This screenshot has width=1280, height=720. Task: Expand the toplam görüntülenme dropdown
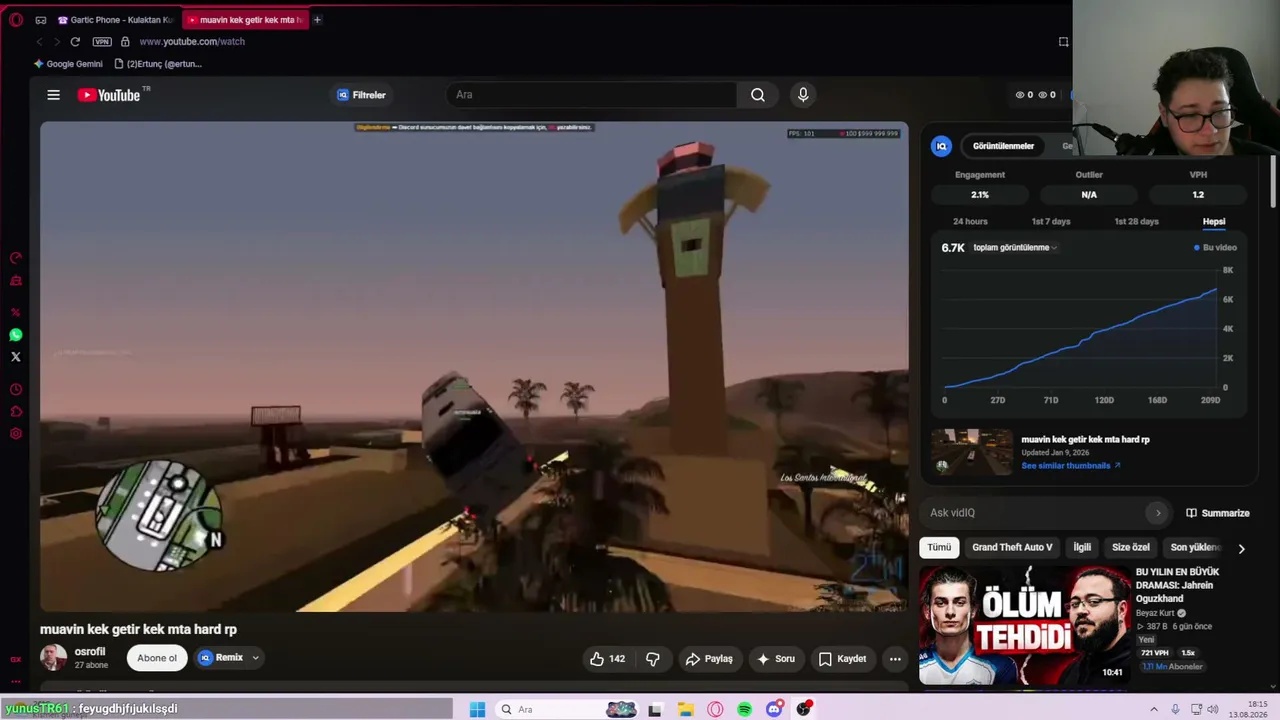point(1015,248)
